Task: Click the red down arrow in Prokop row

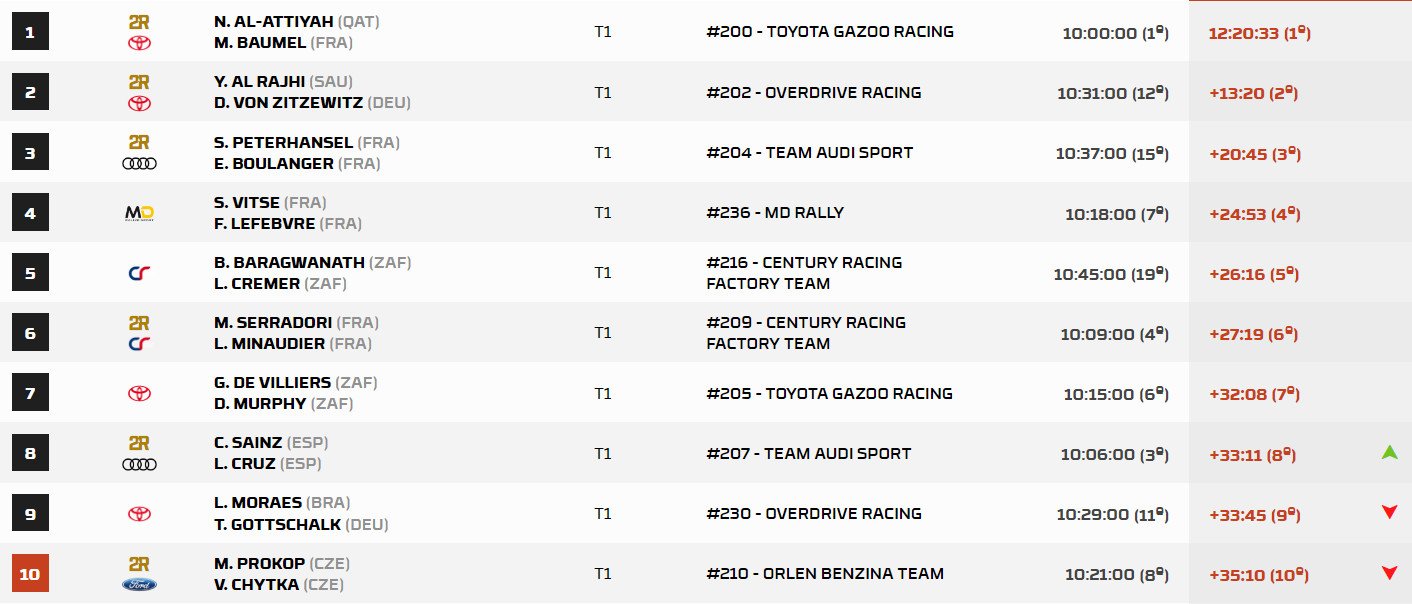Action: pyautogui.click(x=1388, y=573)
